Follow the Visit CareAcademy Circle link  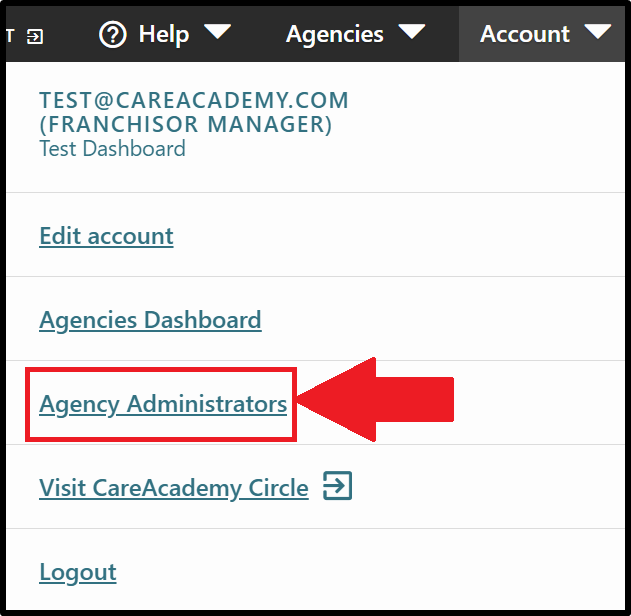pyautogui.click(x=174, y=489)
